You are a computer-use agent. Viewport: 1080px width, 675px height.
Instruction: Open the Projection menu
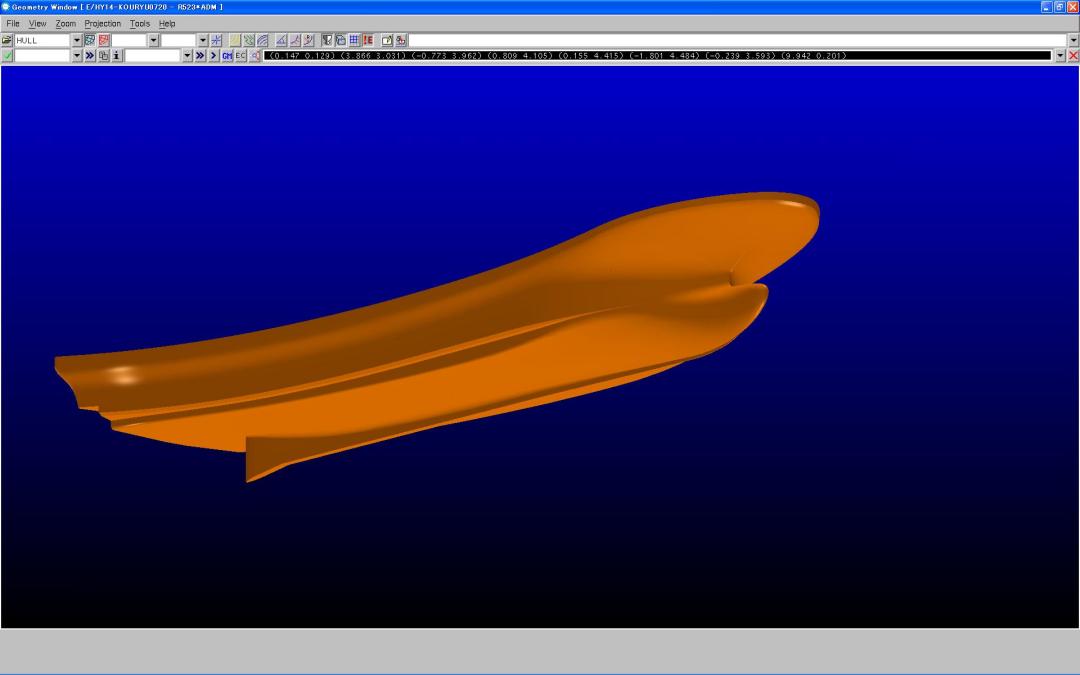tap(102, 23)
